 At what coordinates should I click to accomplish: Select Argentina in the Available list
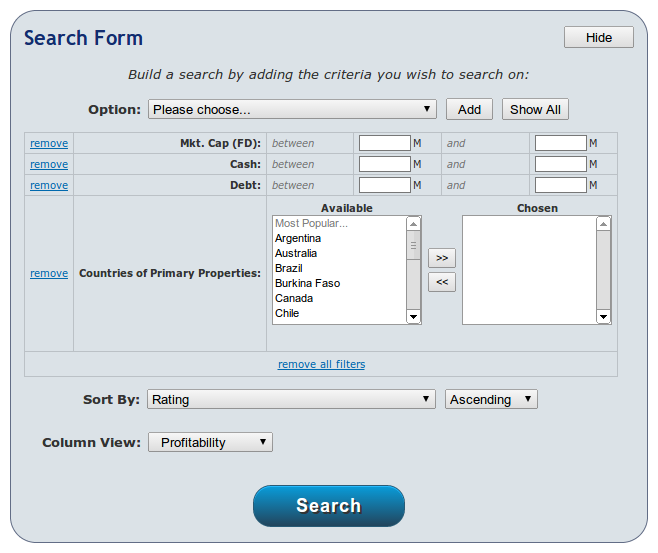pyautogui.click(x=298, y=238)
